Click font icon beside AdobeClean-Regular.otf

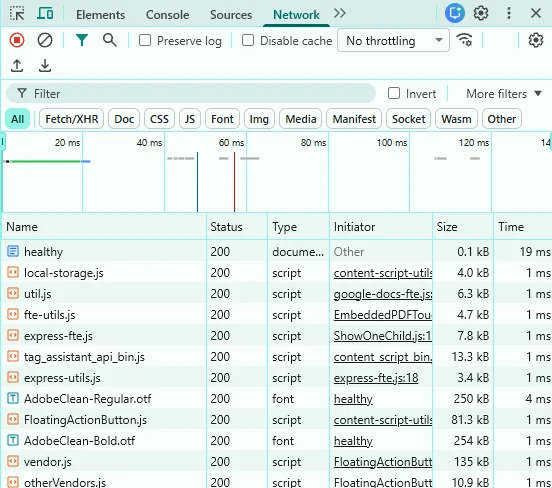[x=13, y=398]
